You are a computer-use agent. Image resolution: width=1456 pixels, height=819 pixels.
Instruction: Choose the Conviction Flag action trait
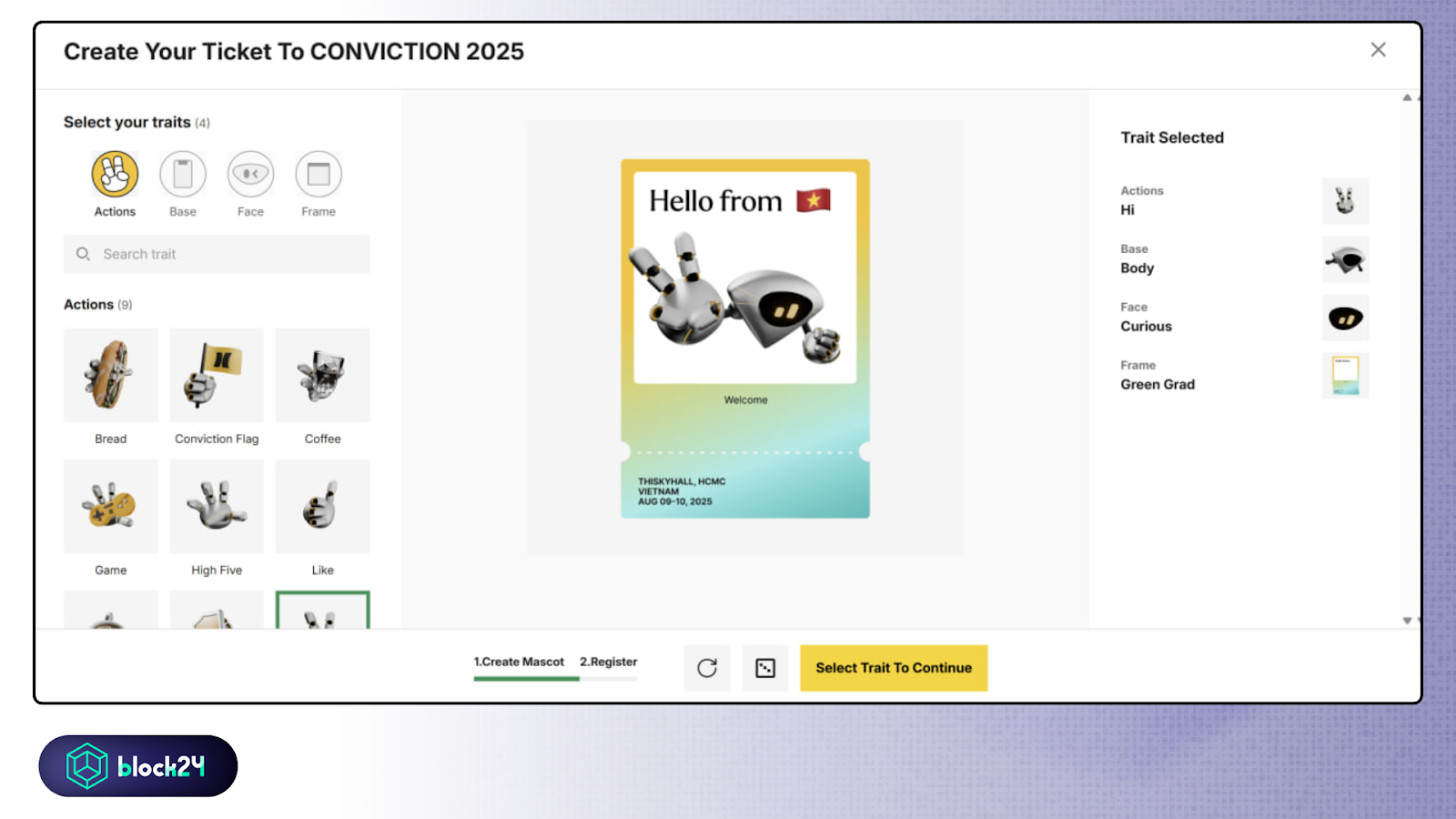(217, 375)
